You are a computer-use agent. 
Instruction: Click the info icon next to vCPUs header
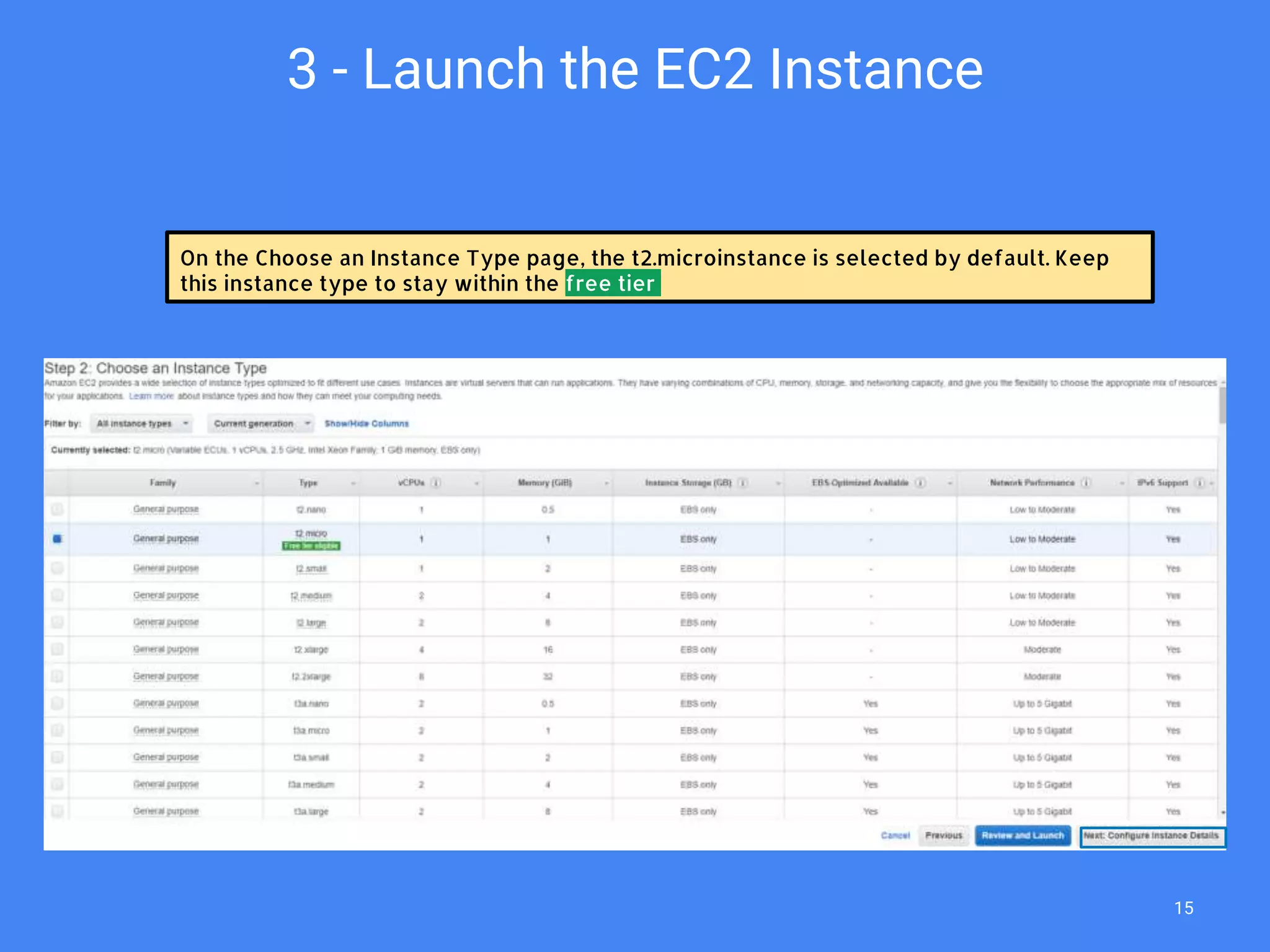click(436, 483)
